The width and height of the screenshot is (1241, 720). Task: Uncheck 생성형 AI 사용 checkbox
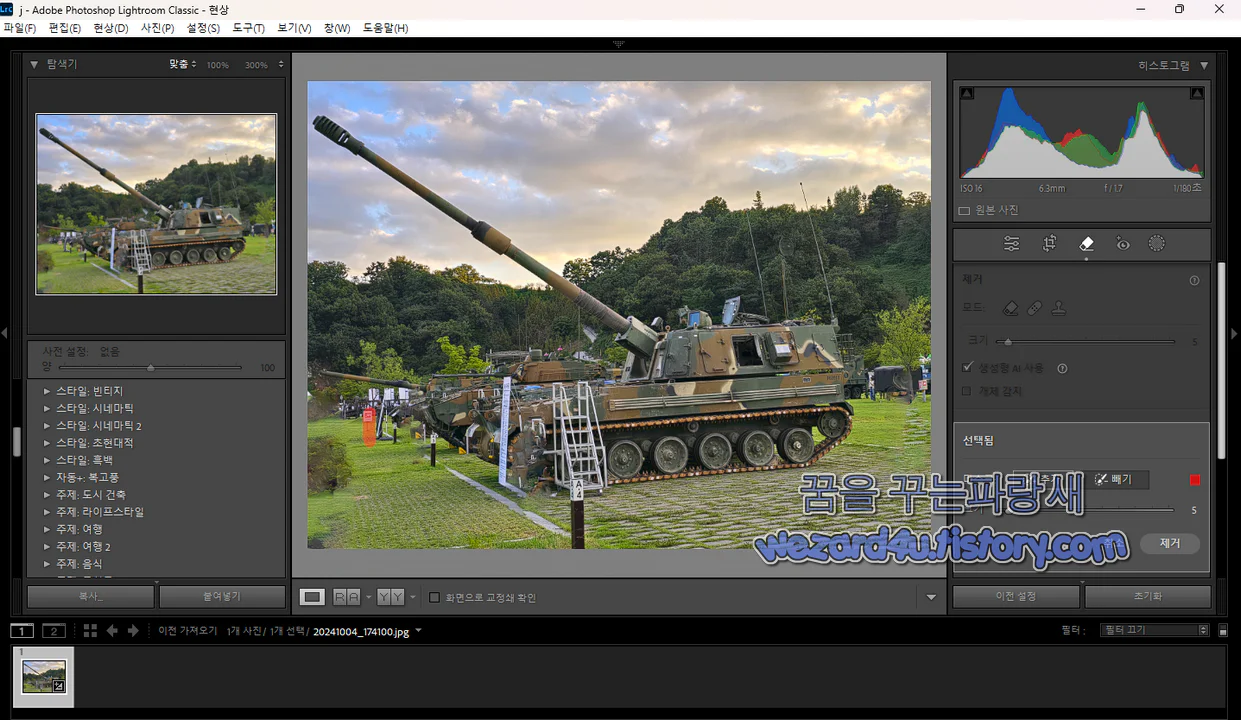967,368
